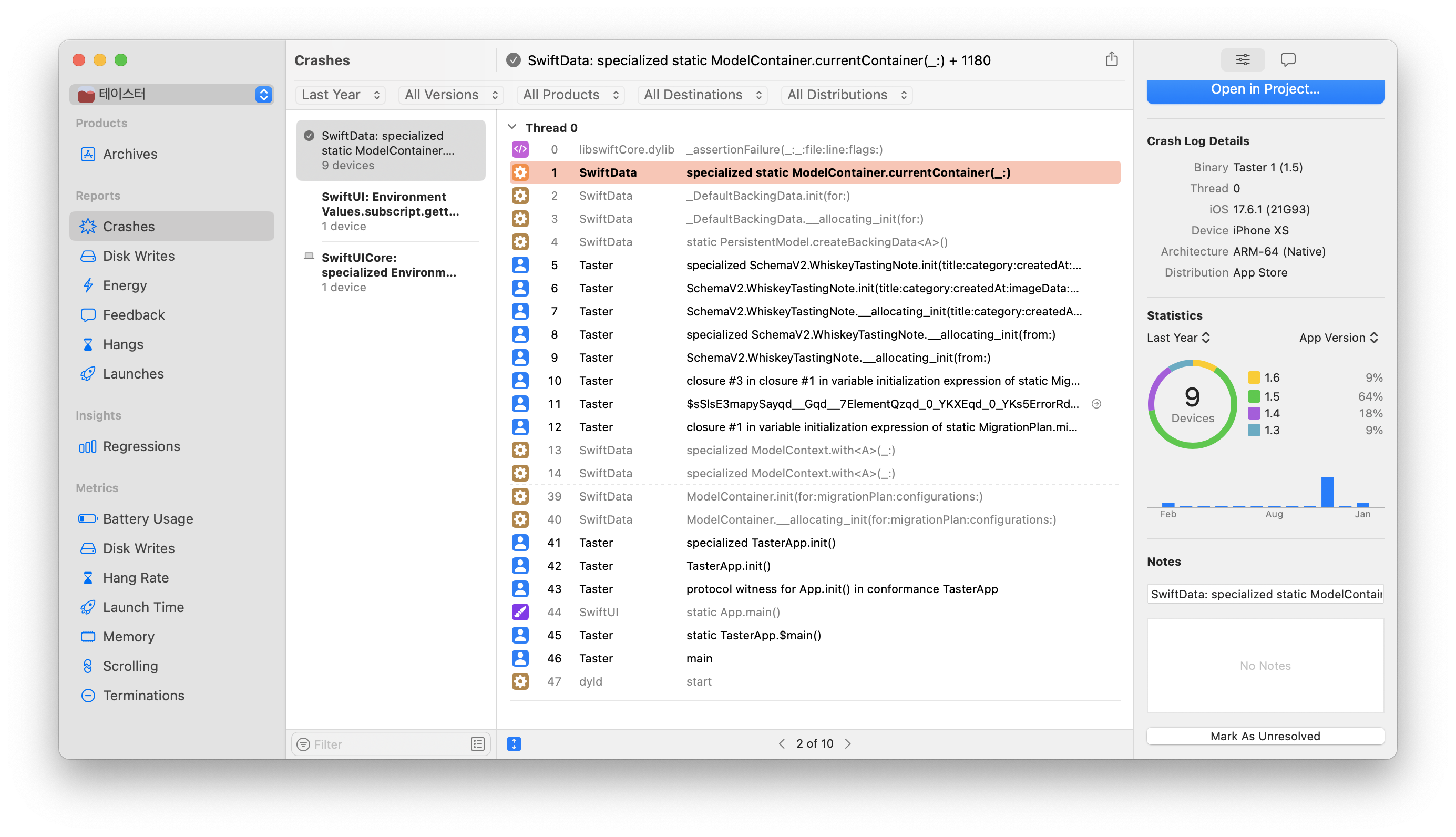Open Hang Rate metrics

(x=171, y=577)
